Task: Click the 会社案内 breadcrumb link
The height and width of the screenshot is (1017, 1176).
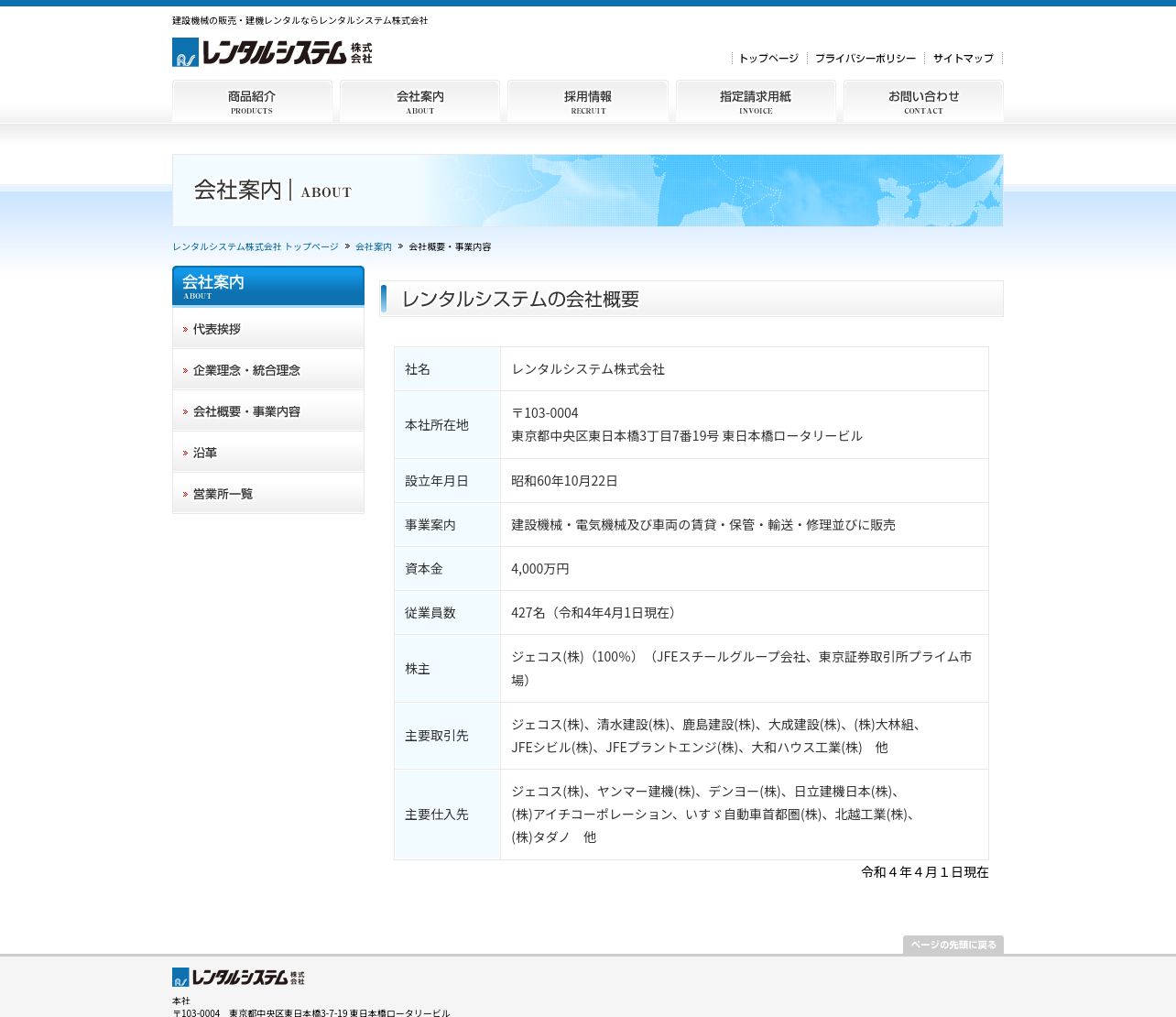Action: point(374,247)
